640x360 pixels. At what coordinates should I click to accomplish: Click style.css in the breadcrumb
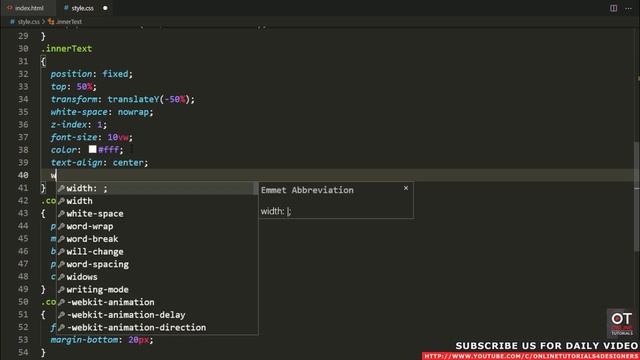click(x=28, y=22)
